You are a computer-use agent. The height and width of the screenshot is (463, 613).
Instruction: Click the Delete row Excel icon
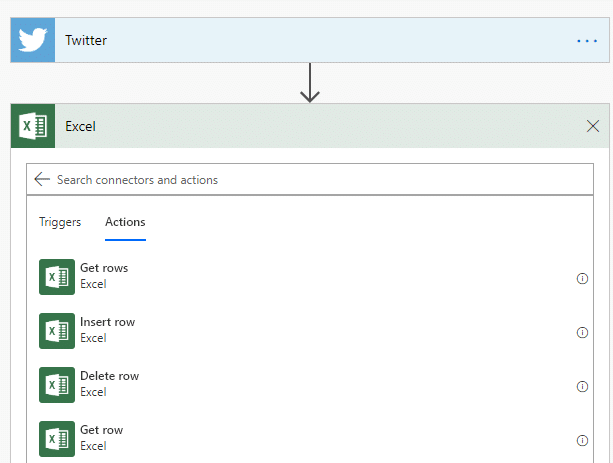coord(57,385)
